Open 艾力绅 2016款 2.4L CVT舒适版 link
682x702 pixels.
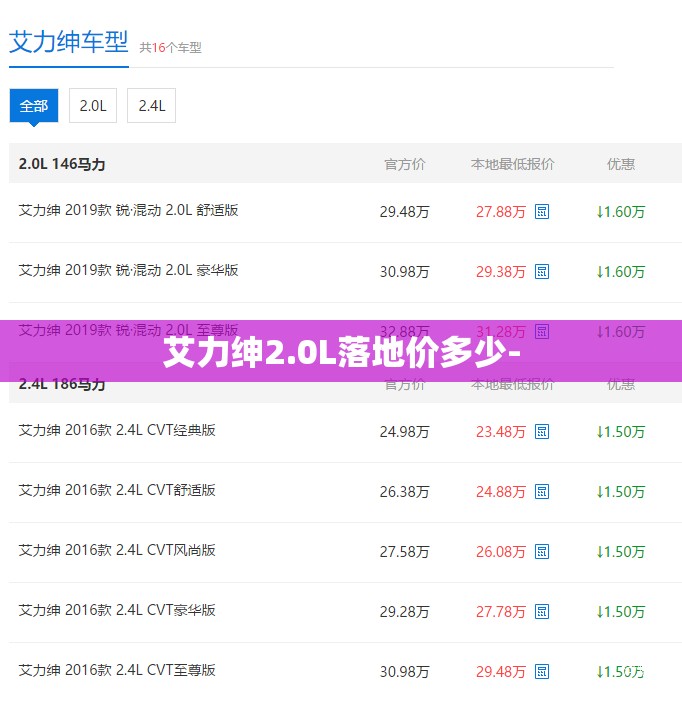(x=117, y=490)
